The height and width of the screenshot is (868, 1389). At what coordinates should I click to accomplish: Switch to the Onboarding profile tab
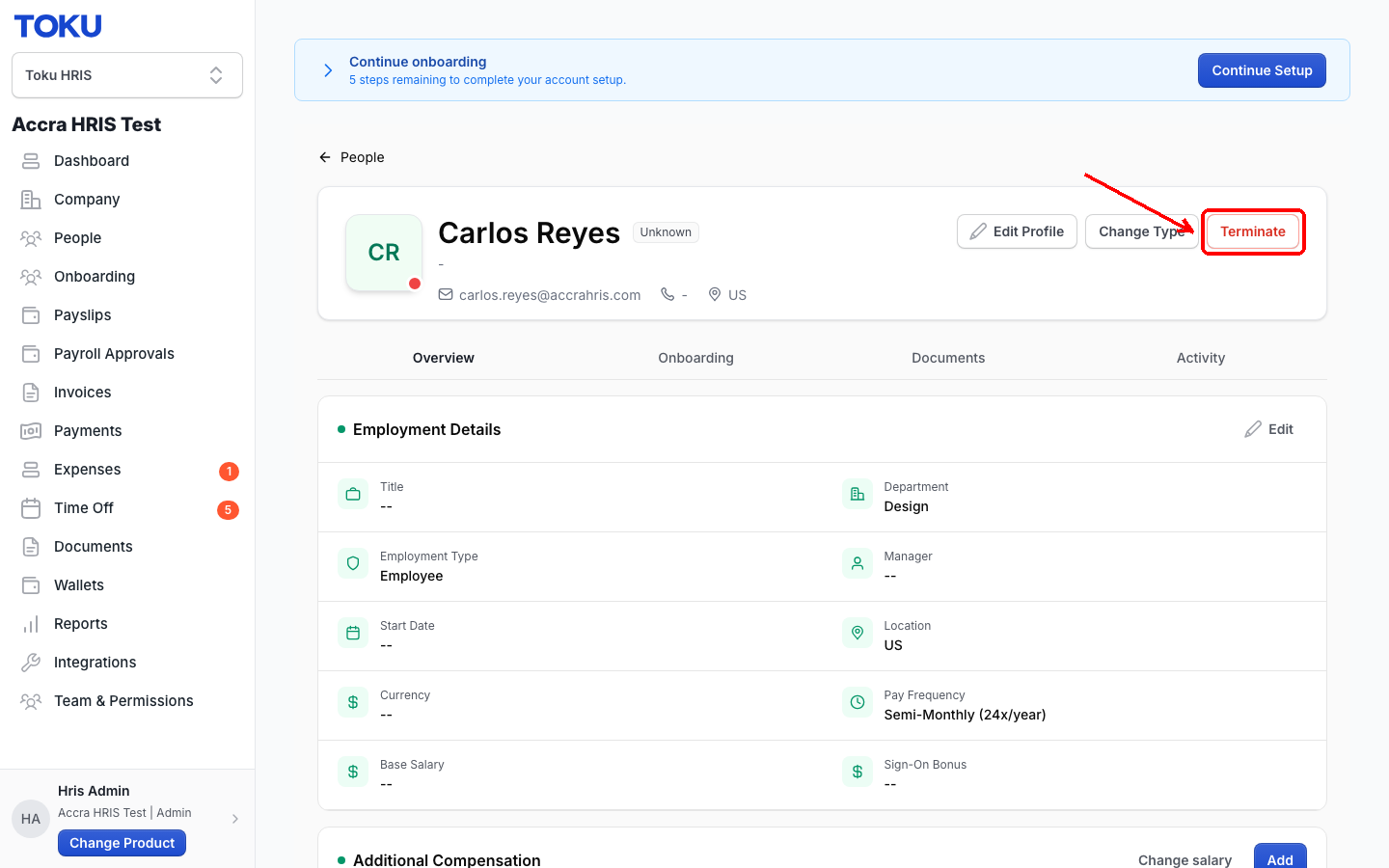point(695,358)
